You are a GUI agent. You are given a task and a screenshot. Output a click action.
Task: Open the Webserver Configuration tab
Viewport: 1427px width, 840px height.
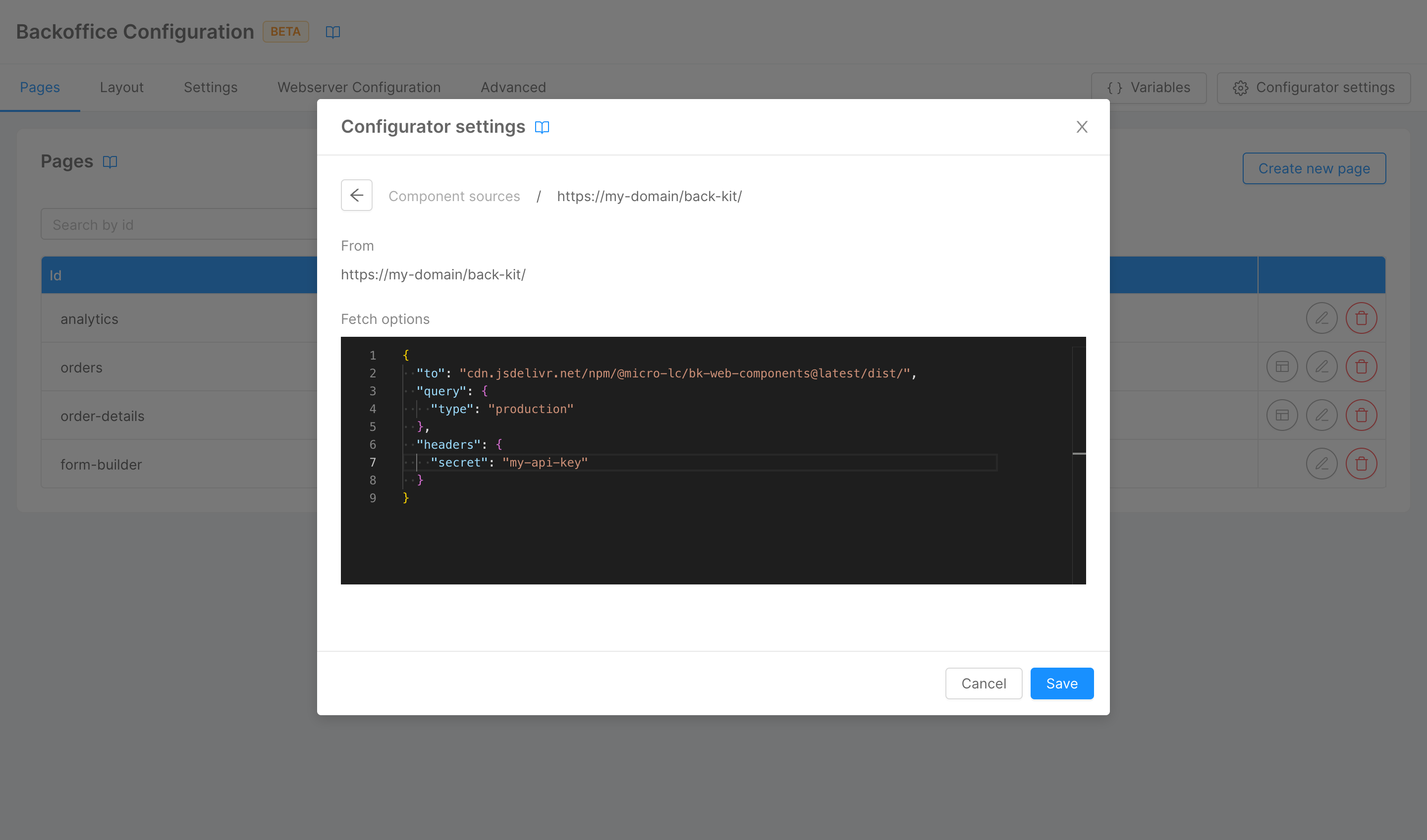(358, 87)
